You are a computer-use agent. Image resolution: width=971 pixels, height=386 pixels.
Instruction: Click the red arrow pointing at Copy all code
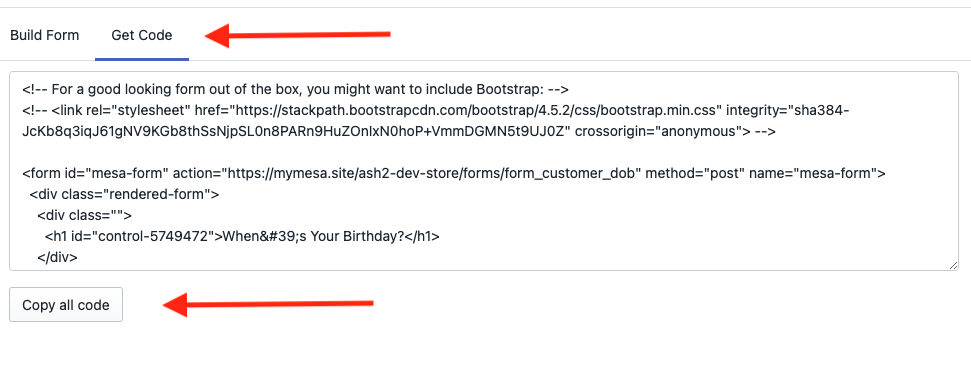[268, 304]
